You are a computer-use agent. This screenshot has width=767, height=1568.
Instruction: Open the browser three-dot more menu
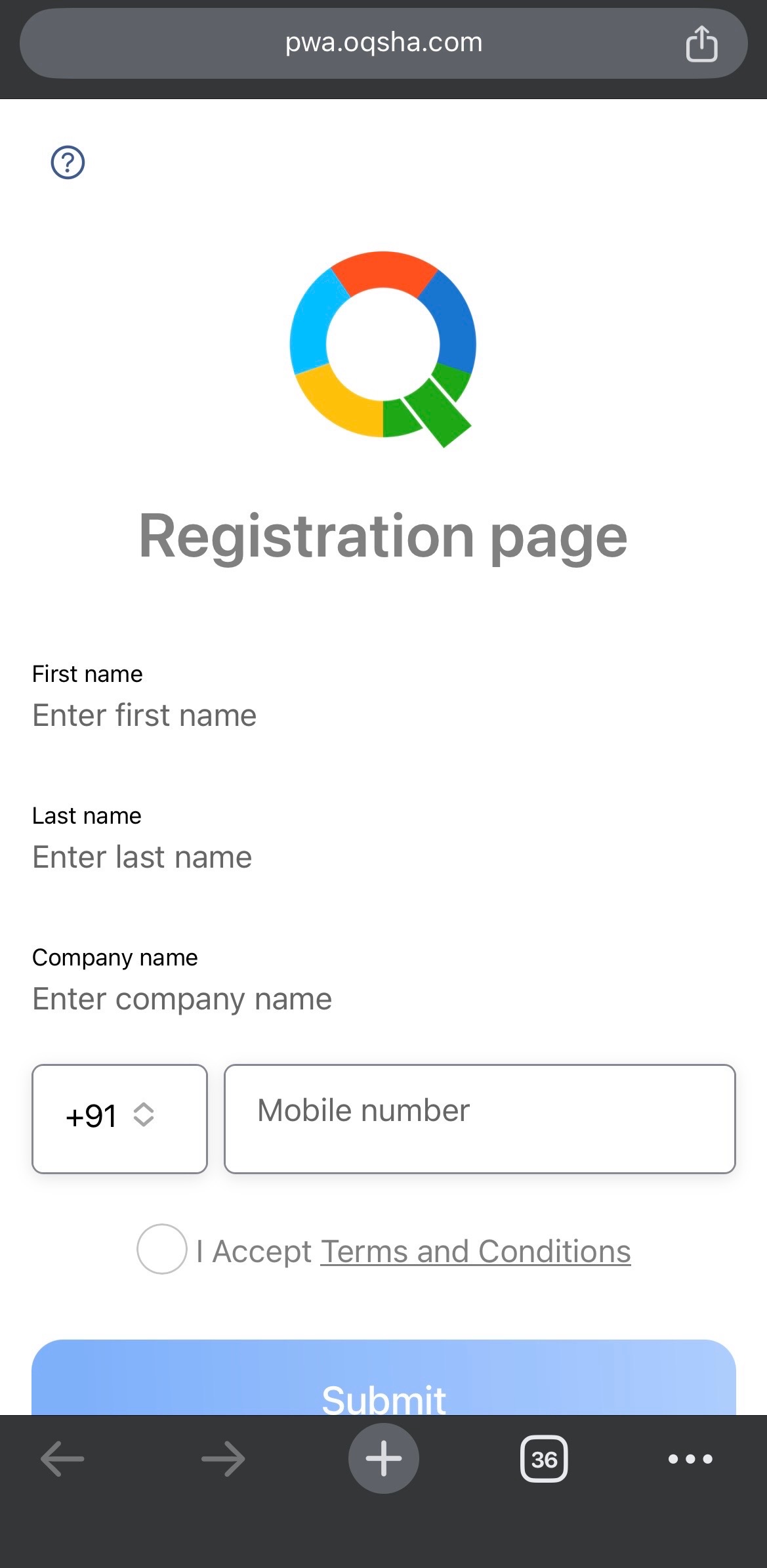[x=690, y=1458]
